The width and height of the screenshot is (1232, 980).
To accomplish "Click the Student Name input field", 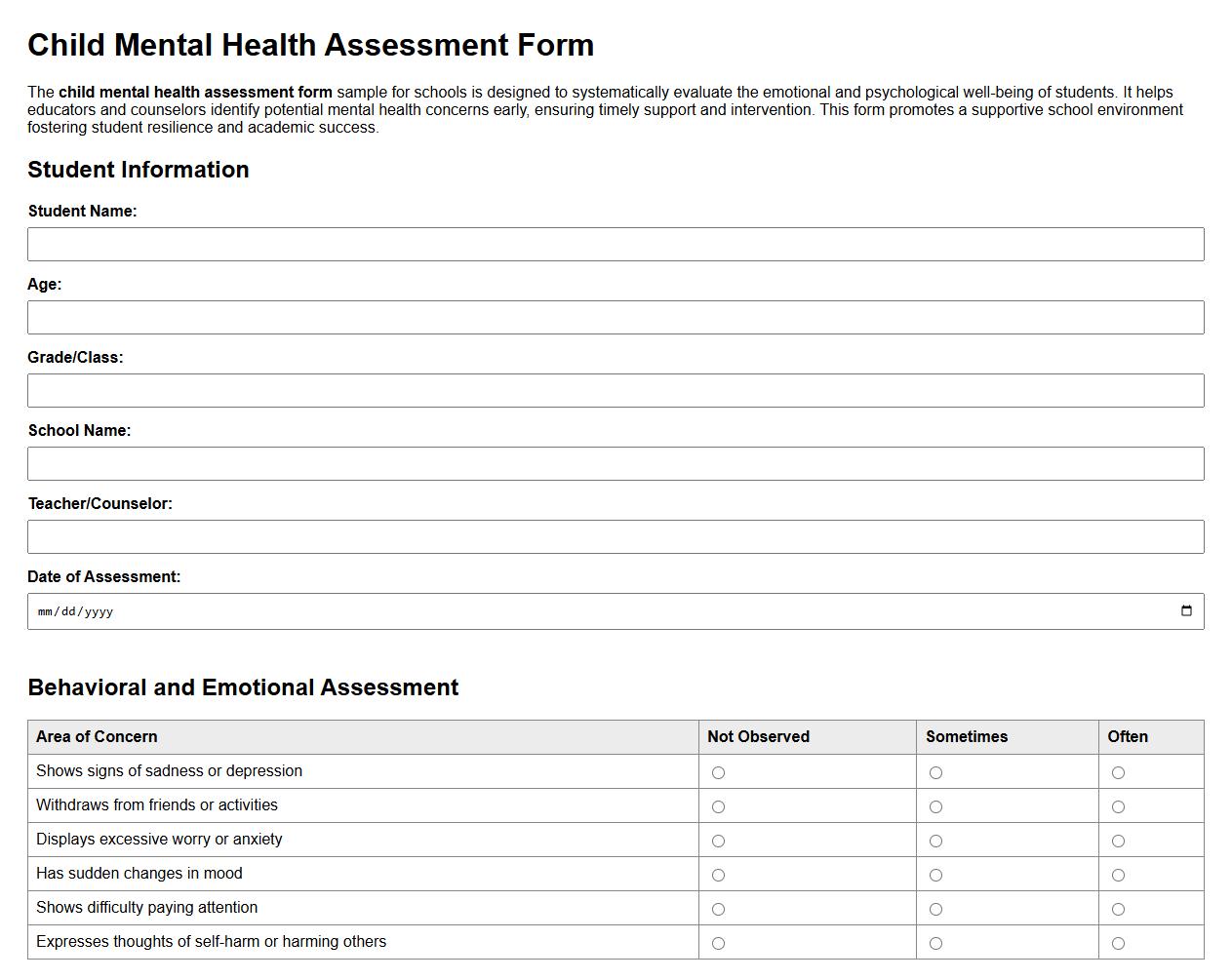I will click(x=616, y=244).
